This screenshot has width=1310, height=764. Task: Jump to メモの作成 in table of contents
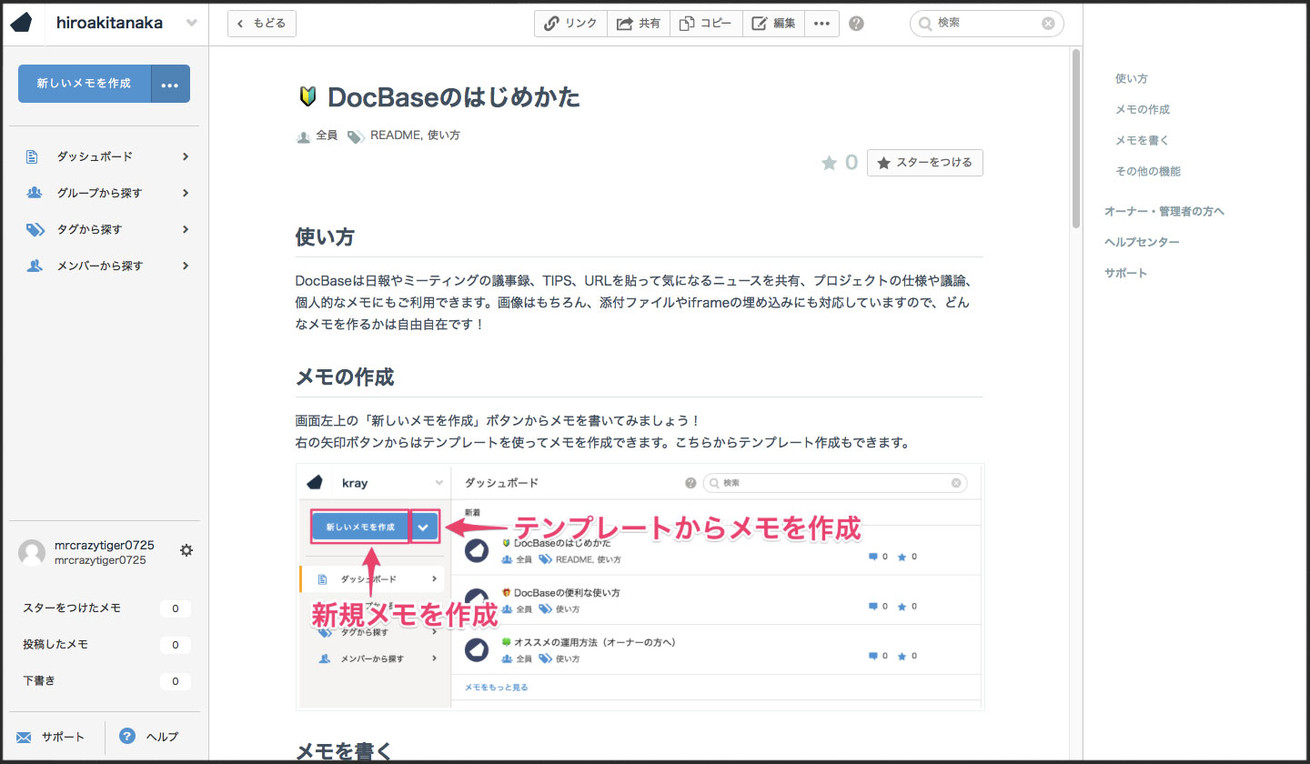click(x=1142, y=109)
